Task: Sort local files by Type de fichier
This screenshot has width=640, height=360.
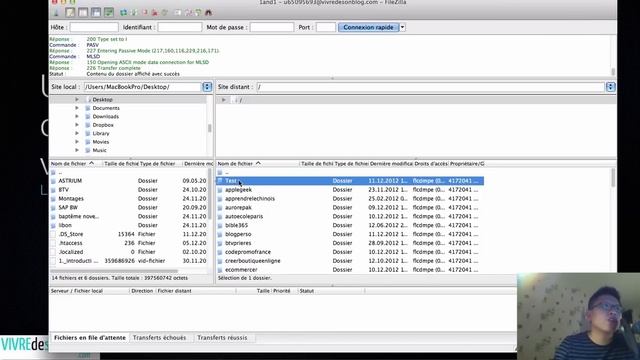Action: [158, 164]
